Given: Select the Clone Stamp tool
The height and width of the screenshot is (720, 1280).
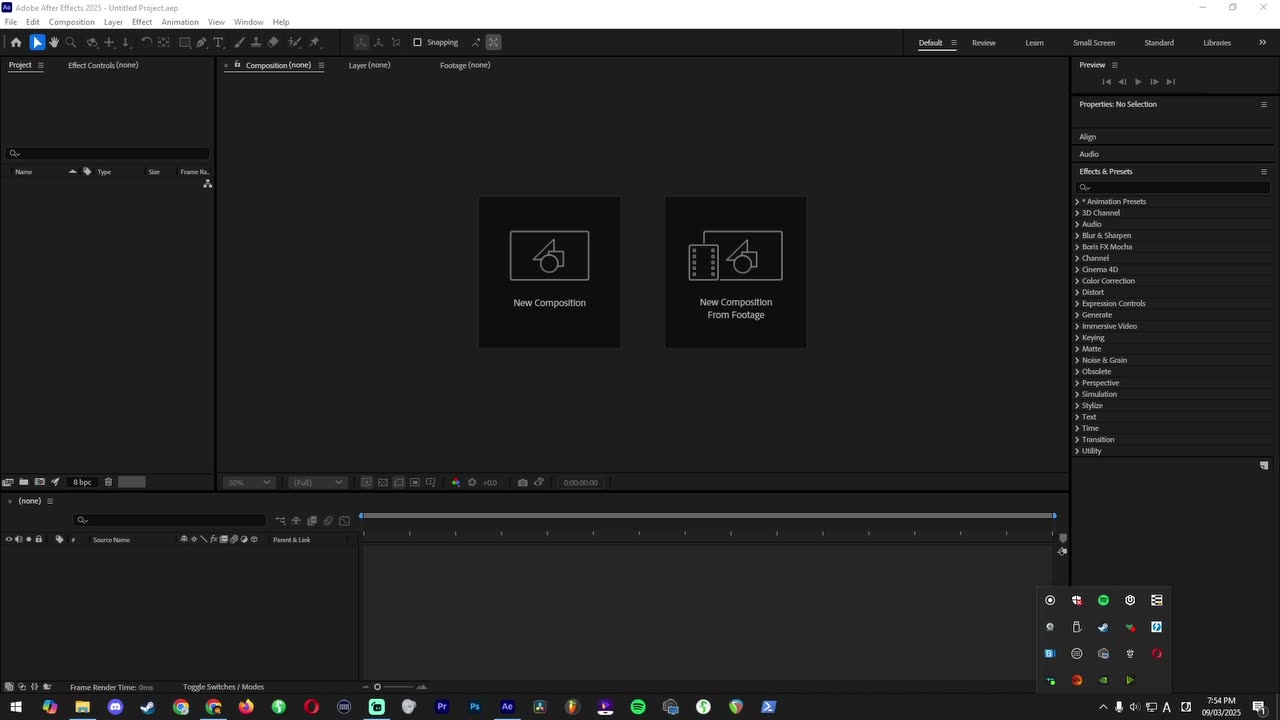Looking at the screenshot, I should (256, 42).
